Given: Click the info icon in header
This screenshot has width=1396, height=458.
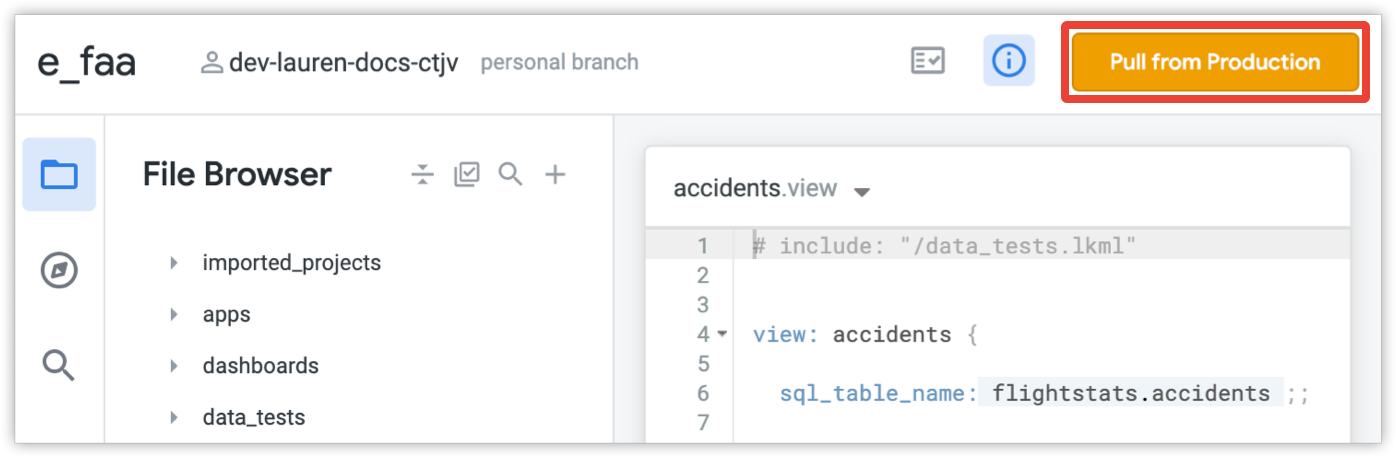Looking at the screenshot, I should click(x=1008, y=61).
